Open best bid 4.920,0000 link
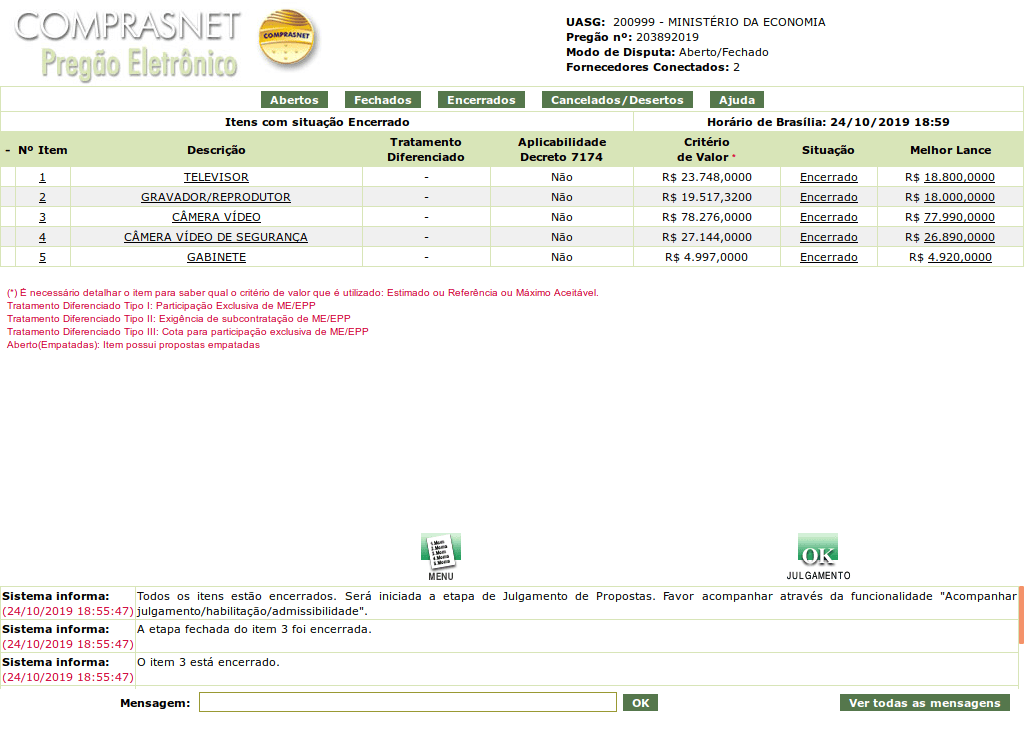This screenshot has width=1024, height=733. (960, 257)
